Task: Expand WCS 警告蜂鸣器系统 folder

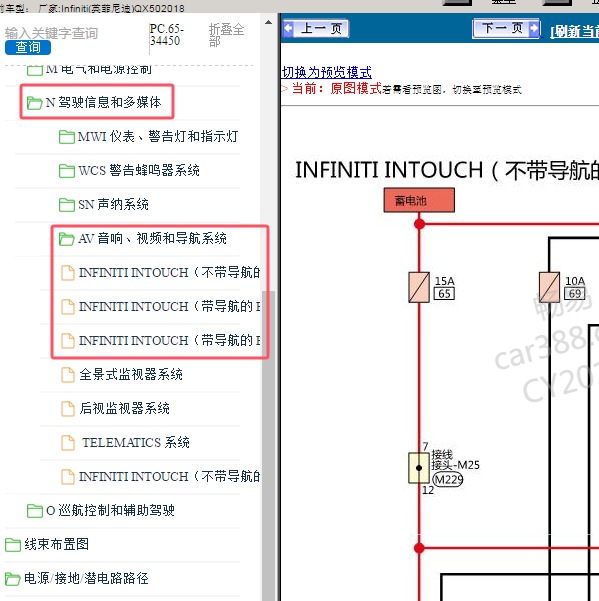Action: [x=129, y=170]
